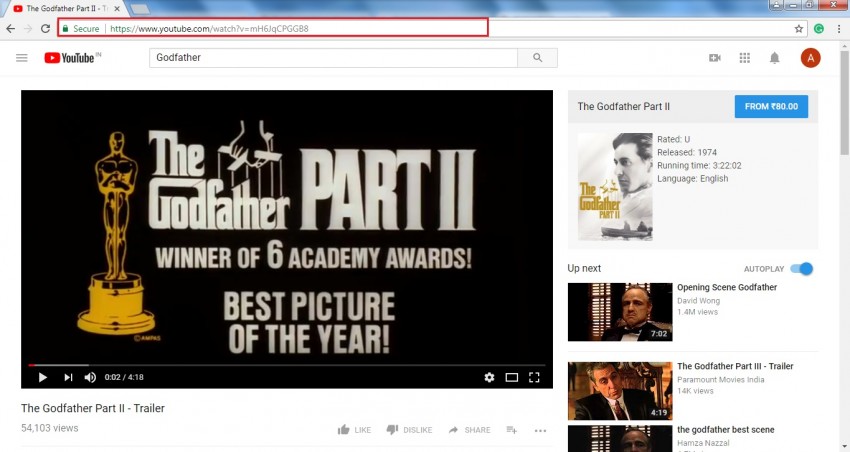Click the 54,103 views count
This screenshot has height=452, width=850.
click(x=49, y=428)
